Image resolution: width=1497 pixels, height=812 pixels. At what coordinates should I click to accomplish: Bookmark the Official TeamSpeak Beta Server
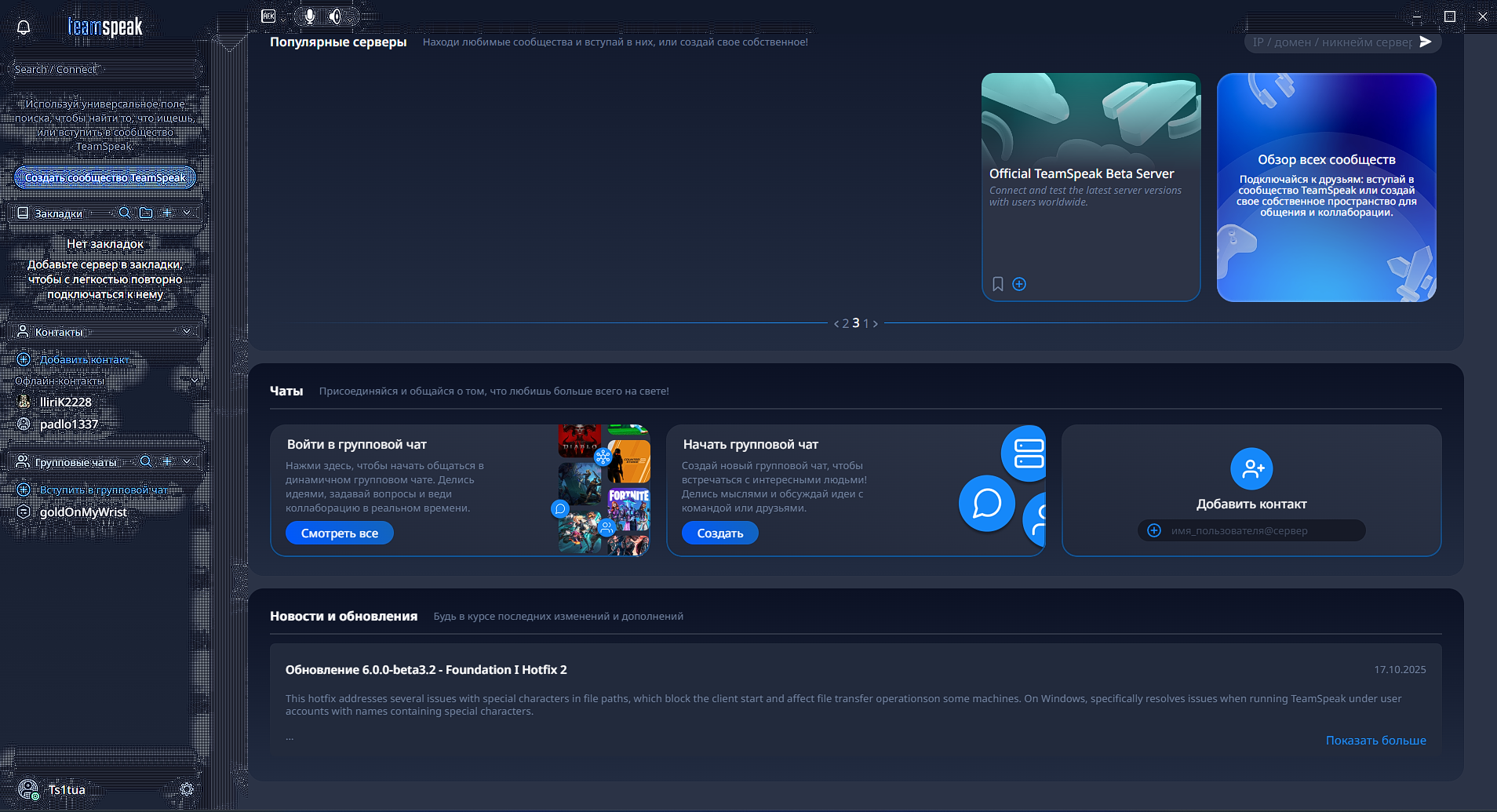[x=998, y=284]
